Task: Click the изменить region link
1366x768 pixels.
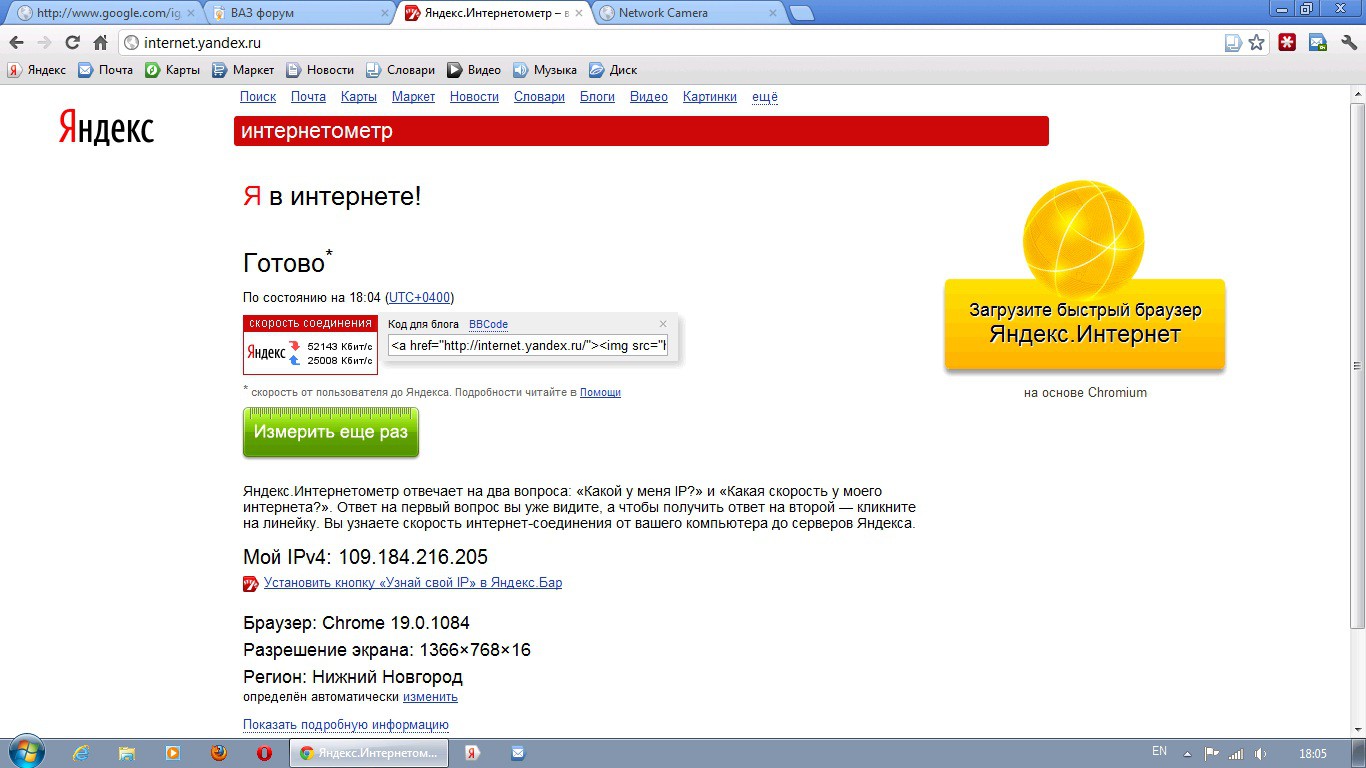Action: pyautogui.click(x=430, y=697)
